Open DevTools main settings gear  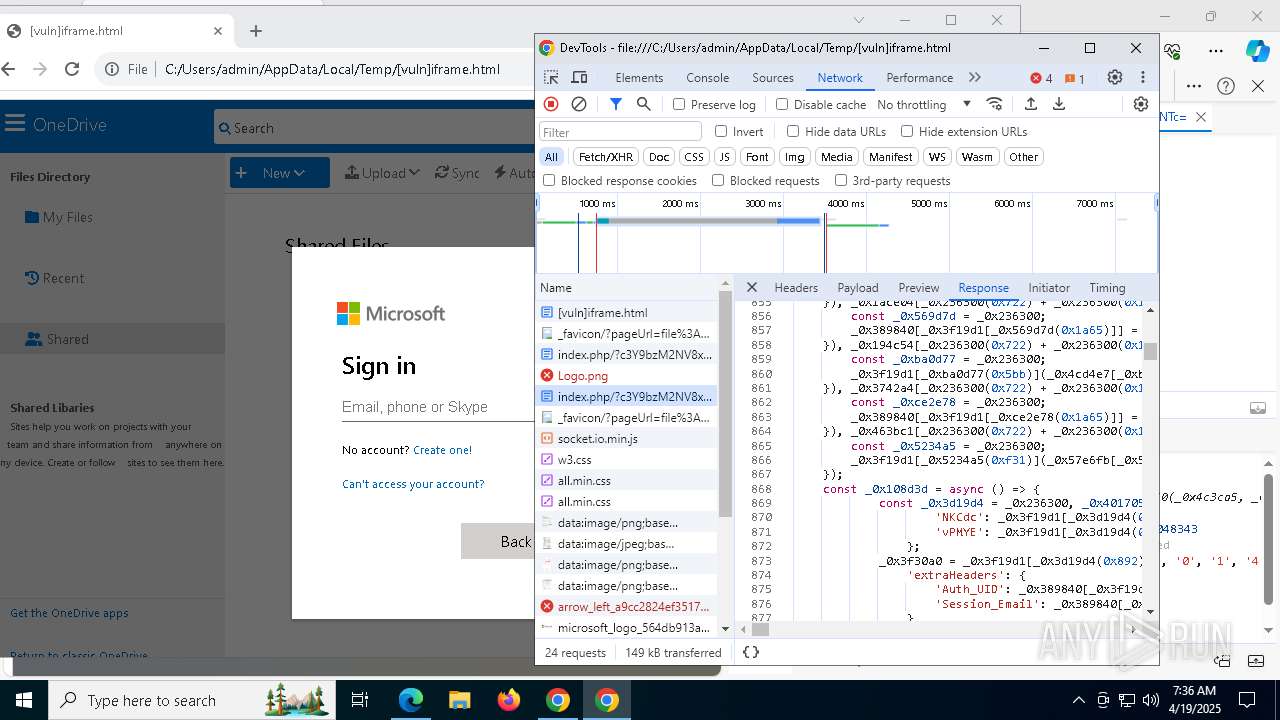[1115, 77]
